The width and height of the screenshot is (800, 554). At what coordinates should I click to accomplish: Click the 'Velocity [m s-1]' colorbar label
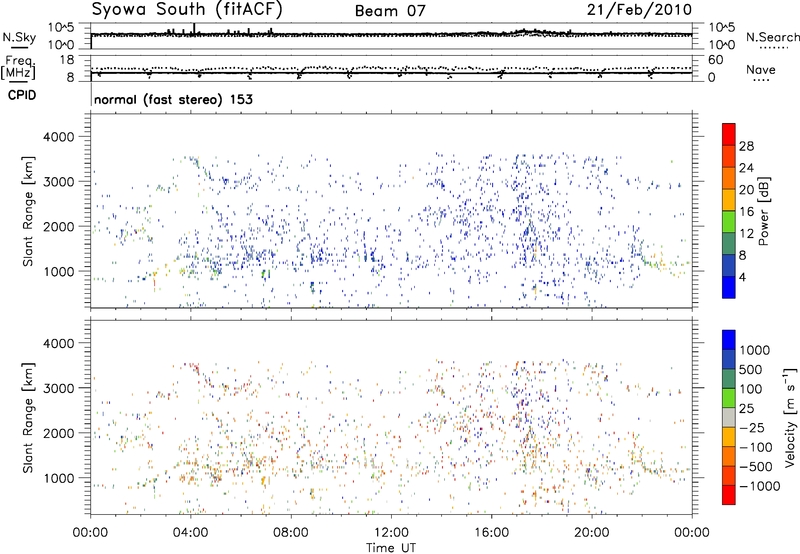[x=790, y=417]
